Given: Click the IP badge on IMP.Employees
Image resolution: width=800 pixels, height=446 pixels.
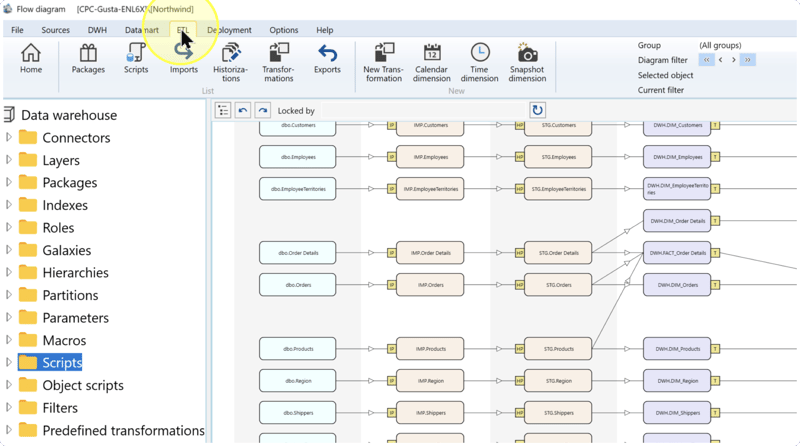Looking at the screenshot, I should (391, 157).
